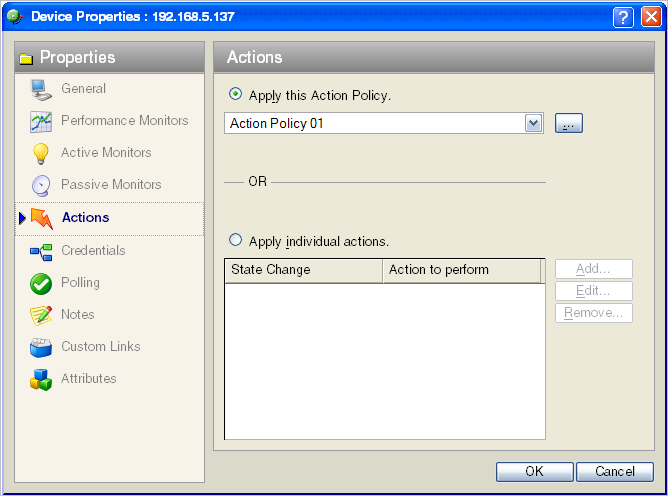668x496 pixels.
Task: Open the General properties page
Action: 83,89
